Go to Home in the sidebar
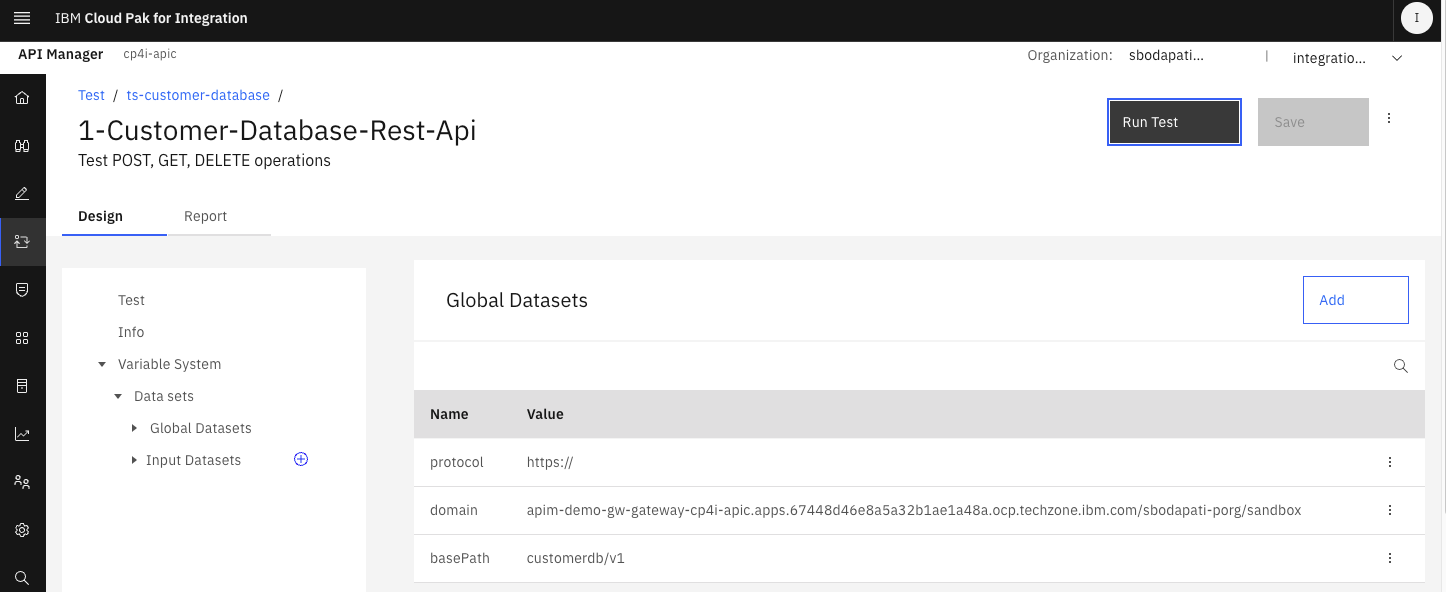The width and height of the screenshot is (1446, 592). (x=22, y=98)
